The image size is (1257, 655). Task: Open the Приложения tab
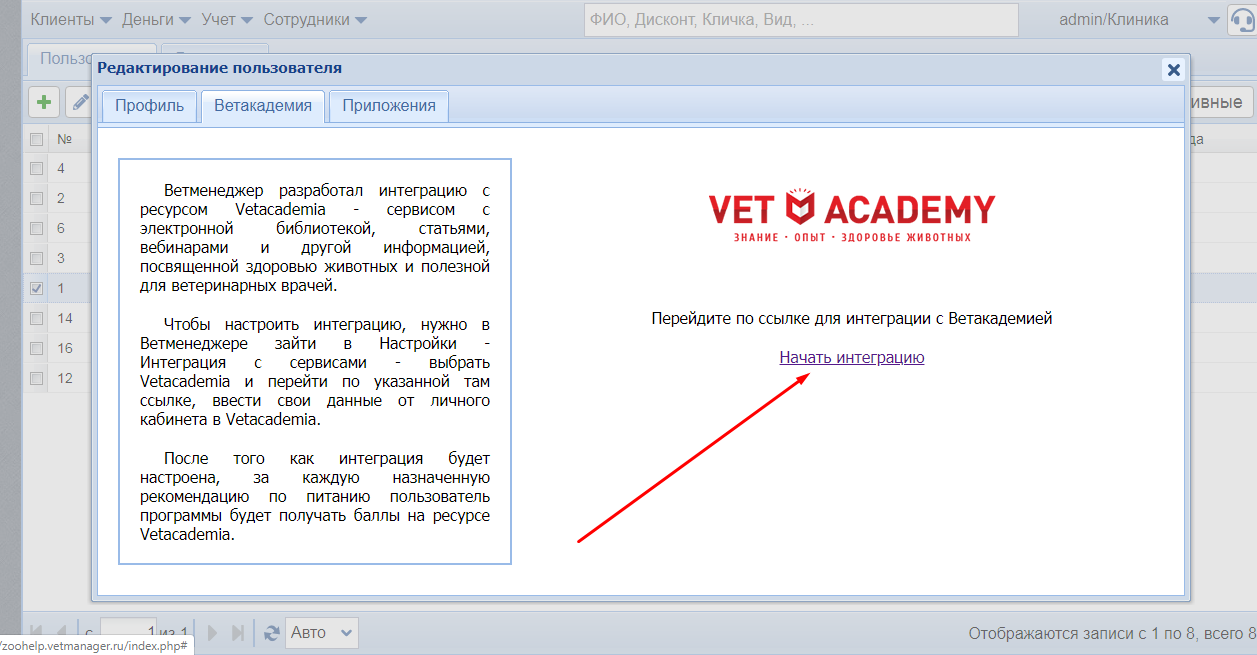pos(389,106)
